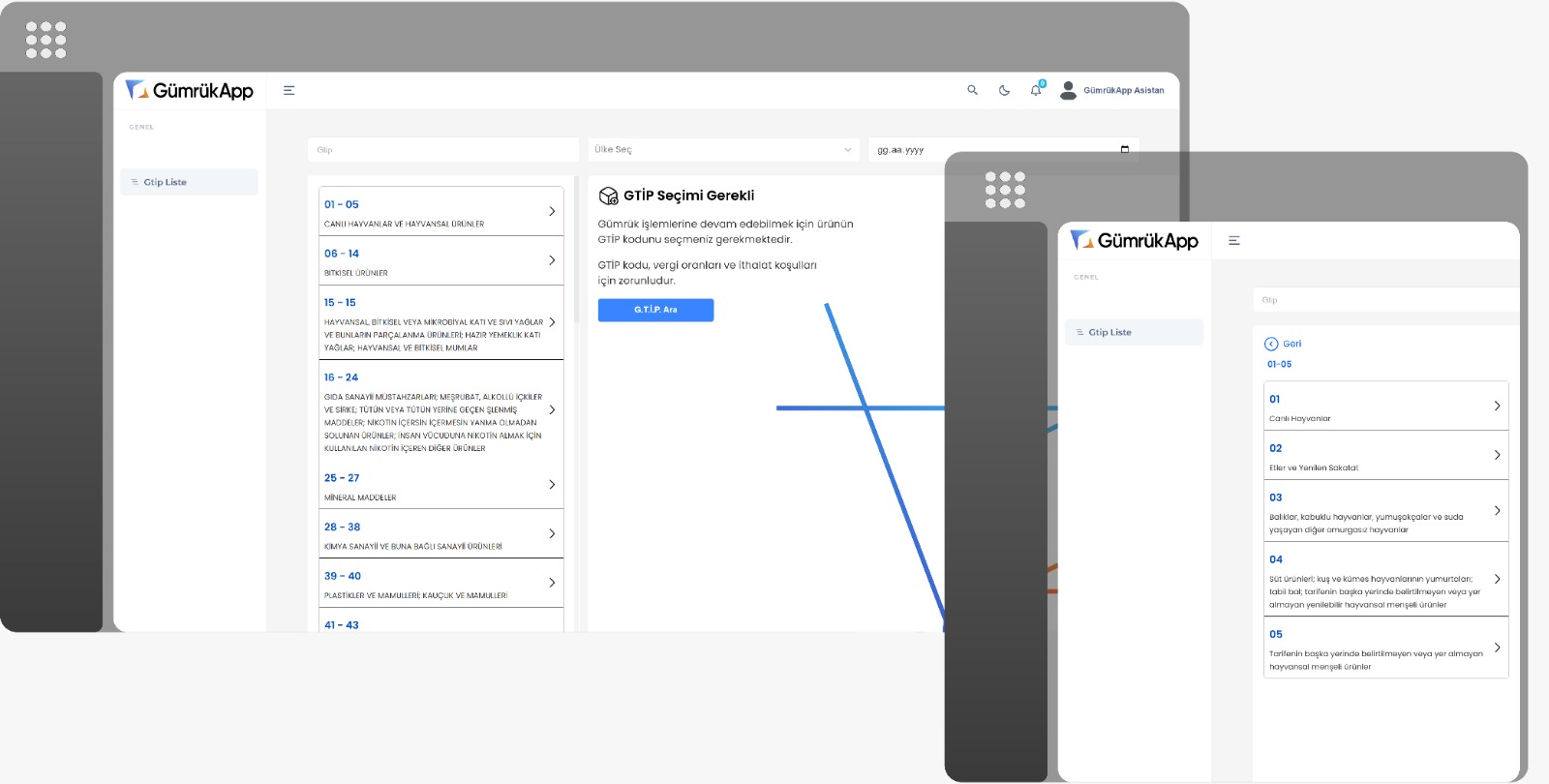Image resolution: width=1549 pixels, height=784 pixels.
Task: Click the 01-05 breadcrumb link
Action: click(x=1279, y=365)
